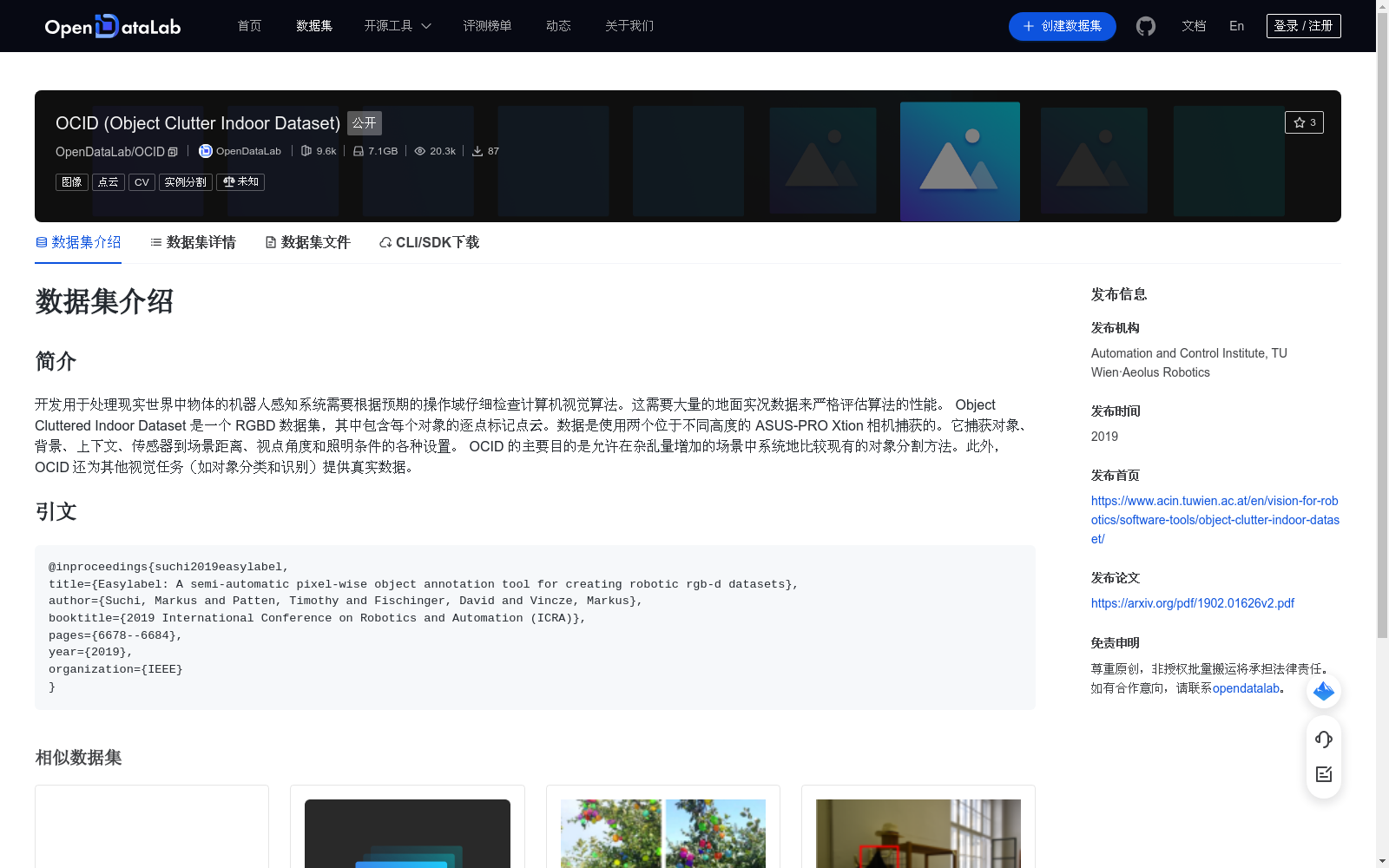The image size is (1389, 868).
Task: Expand the 开源工具 dropdown menu
Action: click(x=397, y=26)
